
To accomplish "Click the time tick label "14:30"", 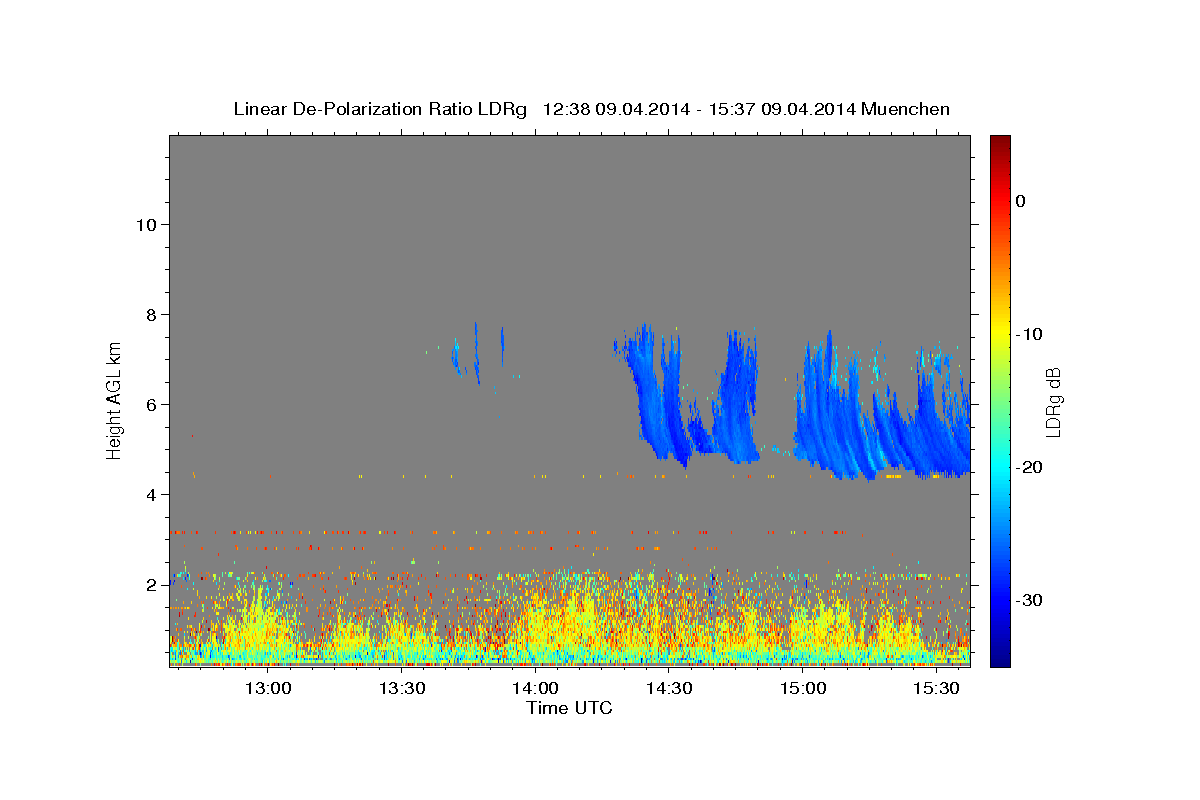I will [x=669, y=689].
